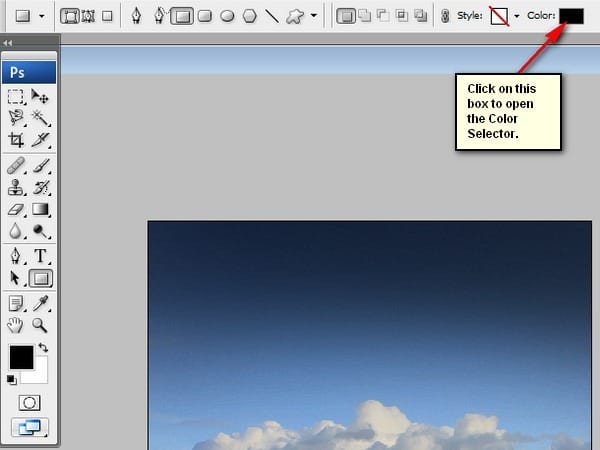Select the Clone Stamp tool

(16, 188)
